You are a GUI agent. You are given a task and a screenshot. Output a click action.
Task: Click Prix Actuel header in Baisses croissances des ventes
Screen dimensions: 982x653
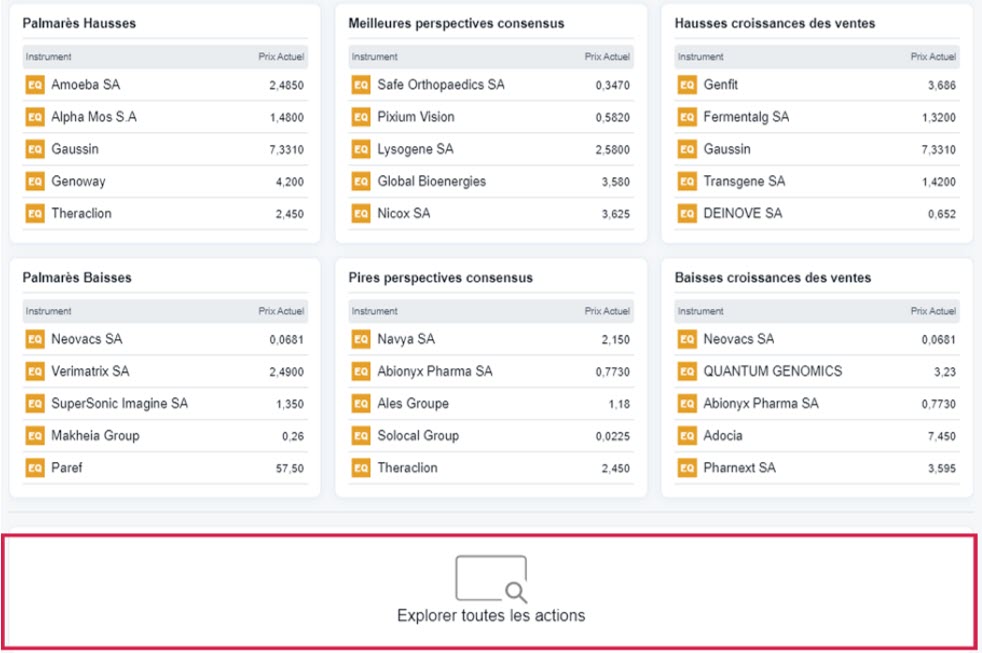click(x=933, y=311)
